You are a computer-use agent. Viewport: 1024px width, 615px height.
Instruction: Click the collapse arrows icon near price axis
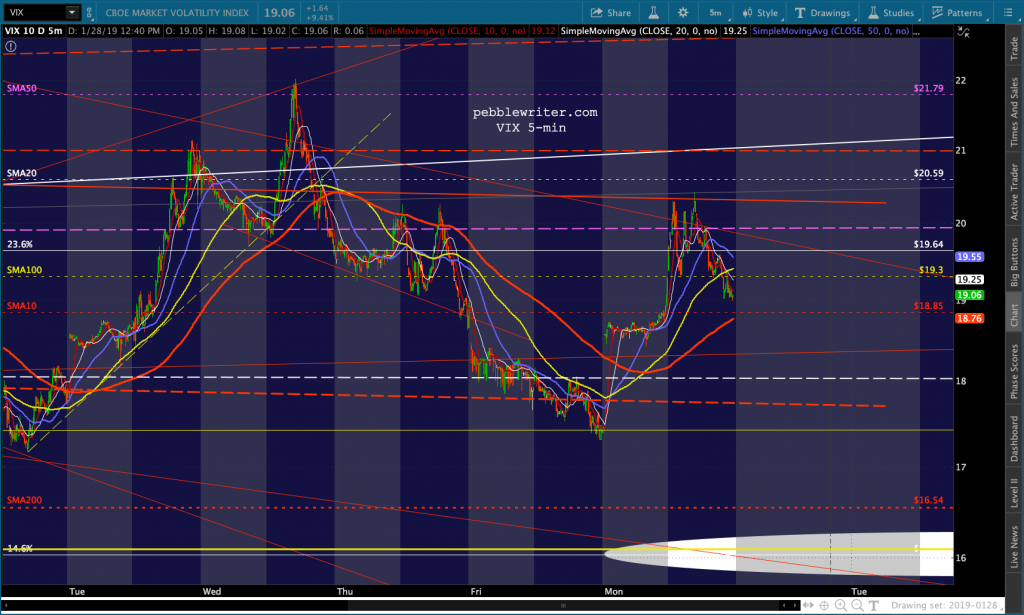[x=963, y=31]
